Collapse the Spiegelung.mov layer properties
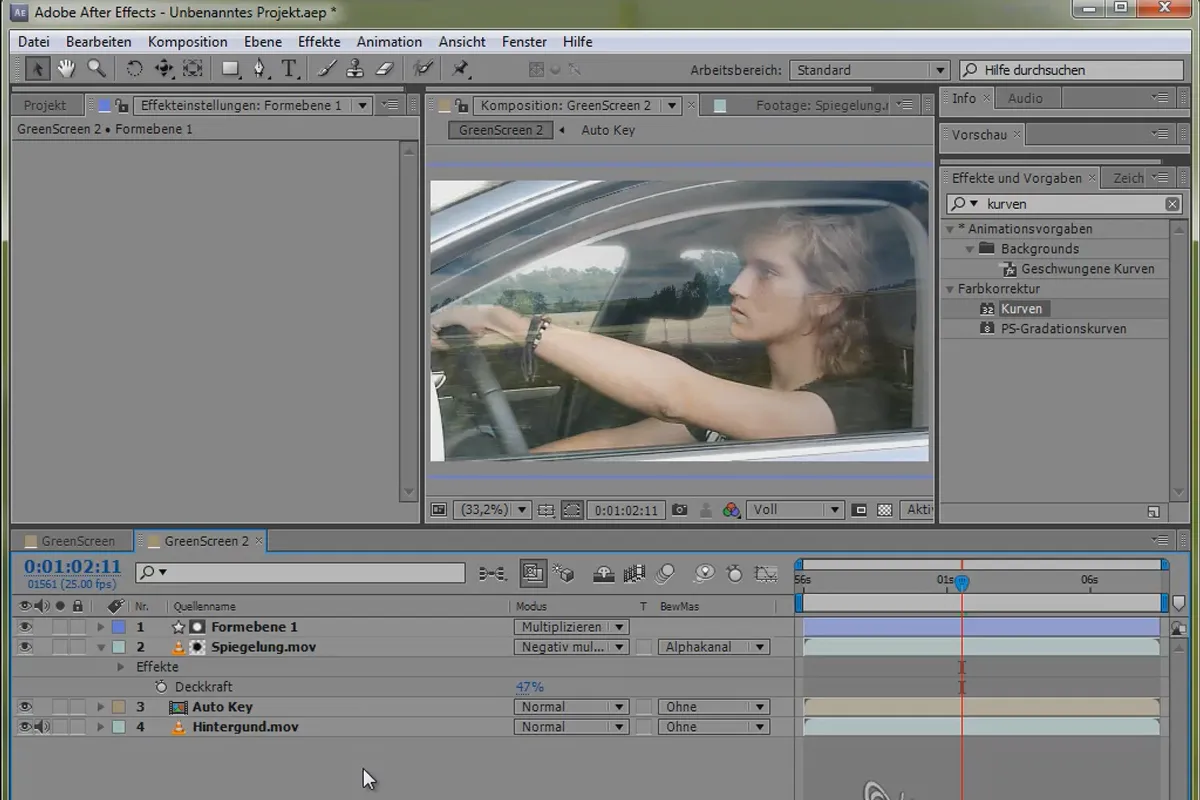1200x800 pixels. [100, 647]
